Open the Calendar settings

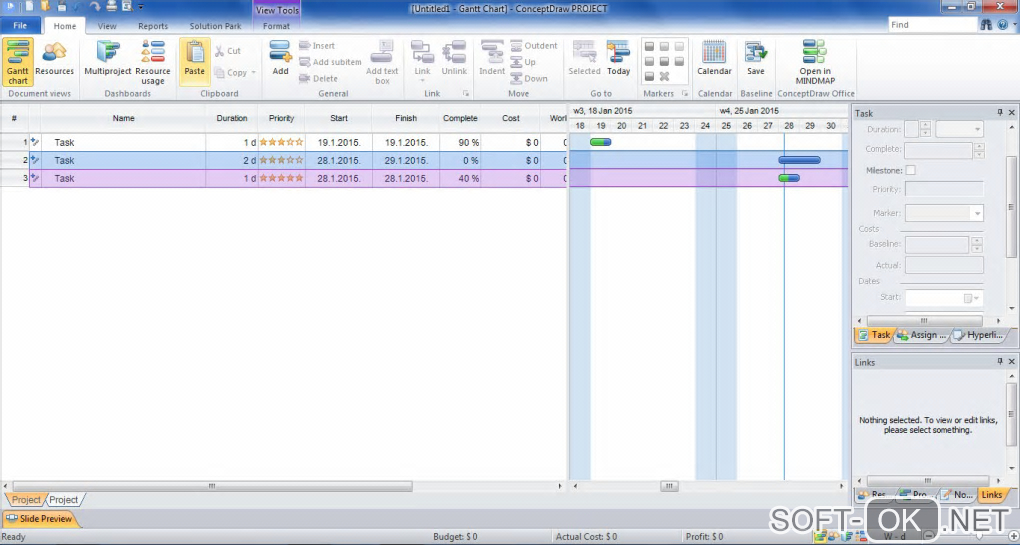pyautogui.click(x=714, y=59)
